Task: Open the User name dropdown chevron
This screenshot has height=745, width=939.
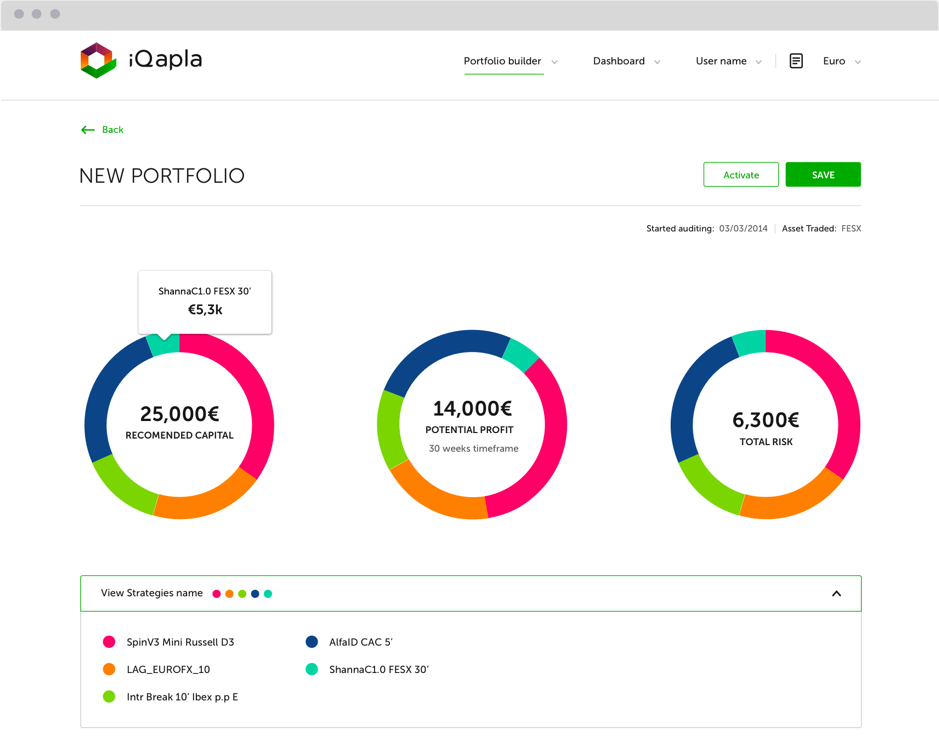Action: point(758,62)
